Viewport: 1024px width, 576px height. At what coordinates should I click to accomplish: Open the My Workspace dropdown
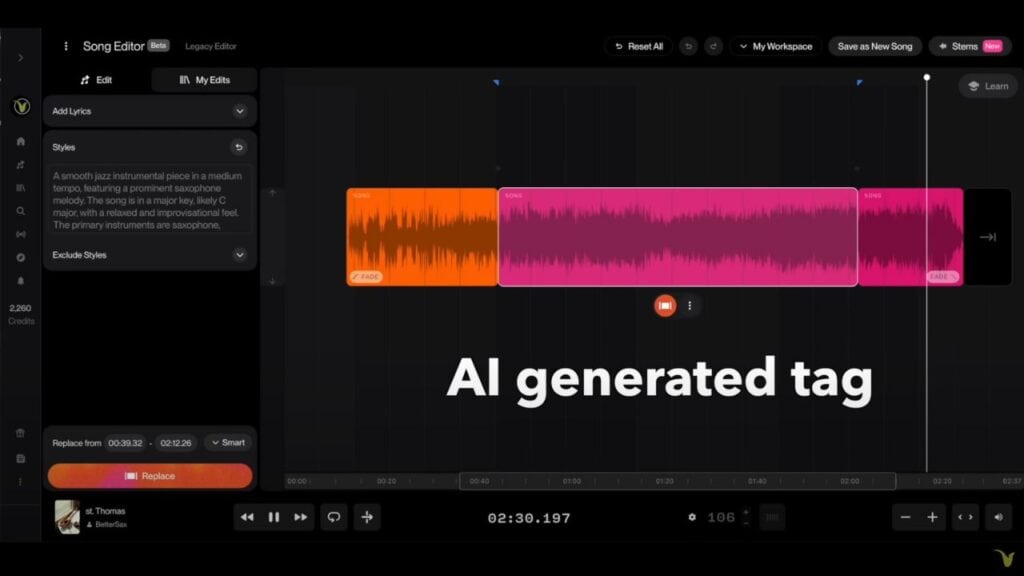(775, 46)
